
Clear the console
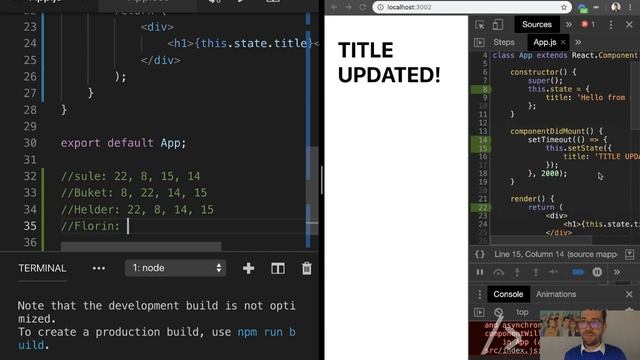[498, 312]
